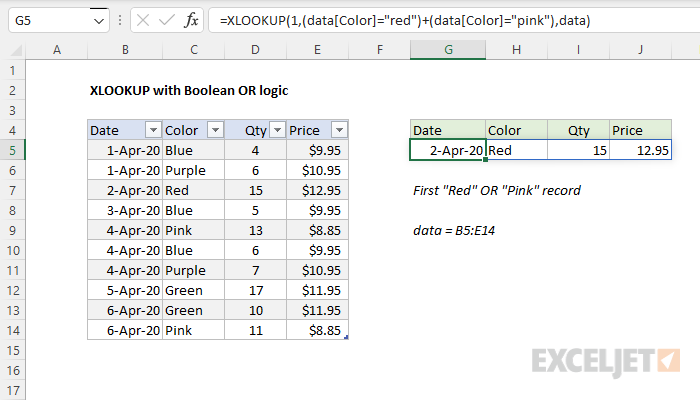The image size is (700, 400).
Task: Click result cell H5 showing Red
Action: (x=516, y=150)
